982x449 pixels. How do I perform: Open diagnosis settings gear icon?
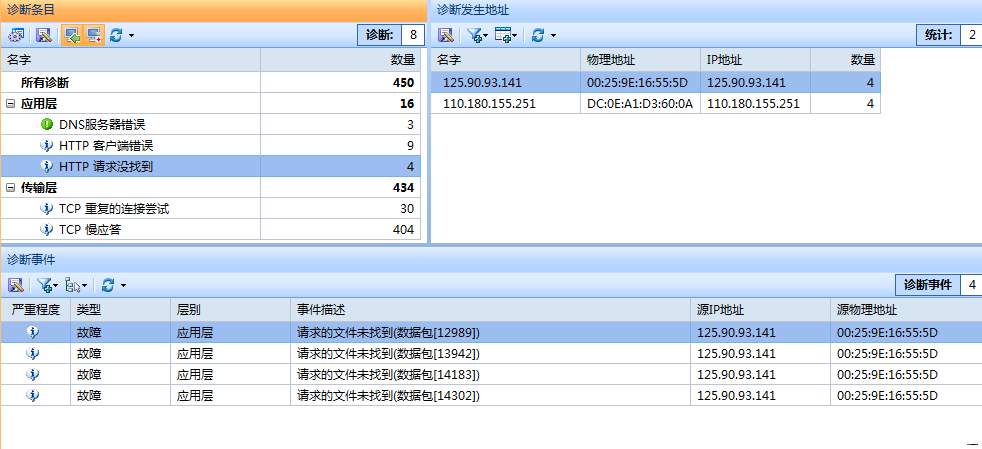pos(16,35)
